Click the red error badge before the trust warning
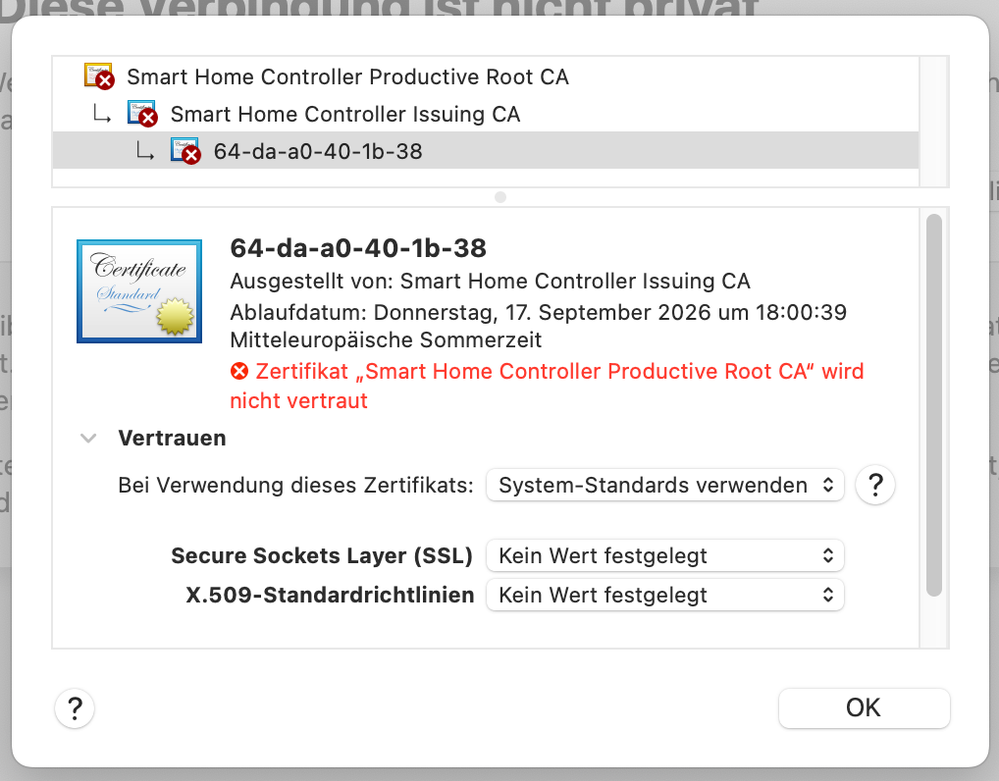The height and width of the screenshot is (781, 999). pyautogui.click(x=238, y=370)
